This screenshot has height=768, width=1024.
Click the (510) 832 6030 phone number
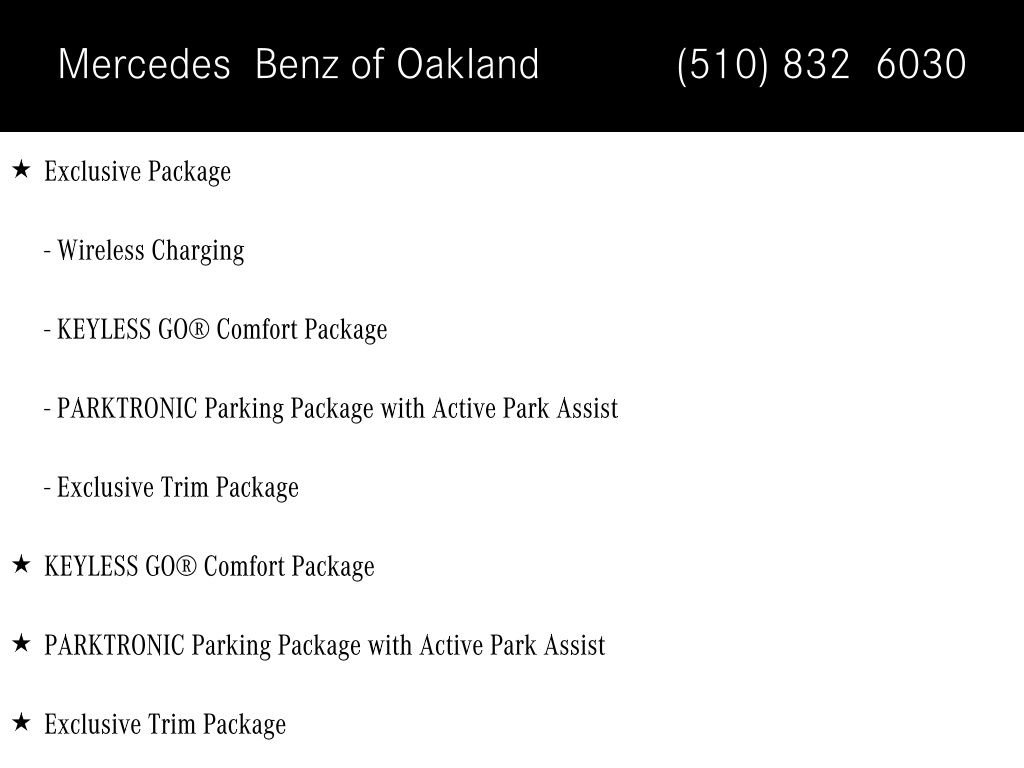coord(822,65)
